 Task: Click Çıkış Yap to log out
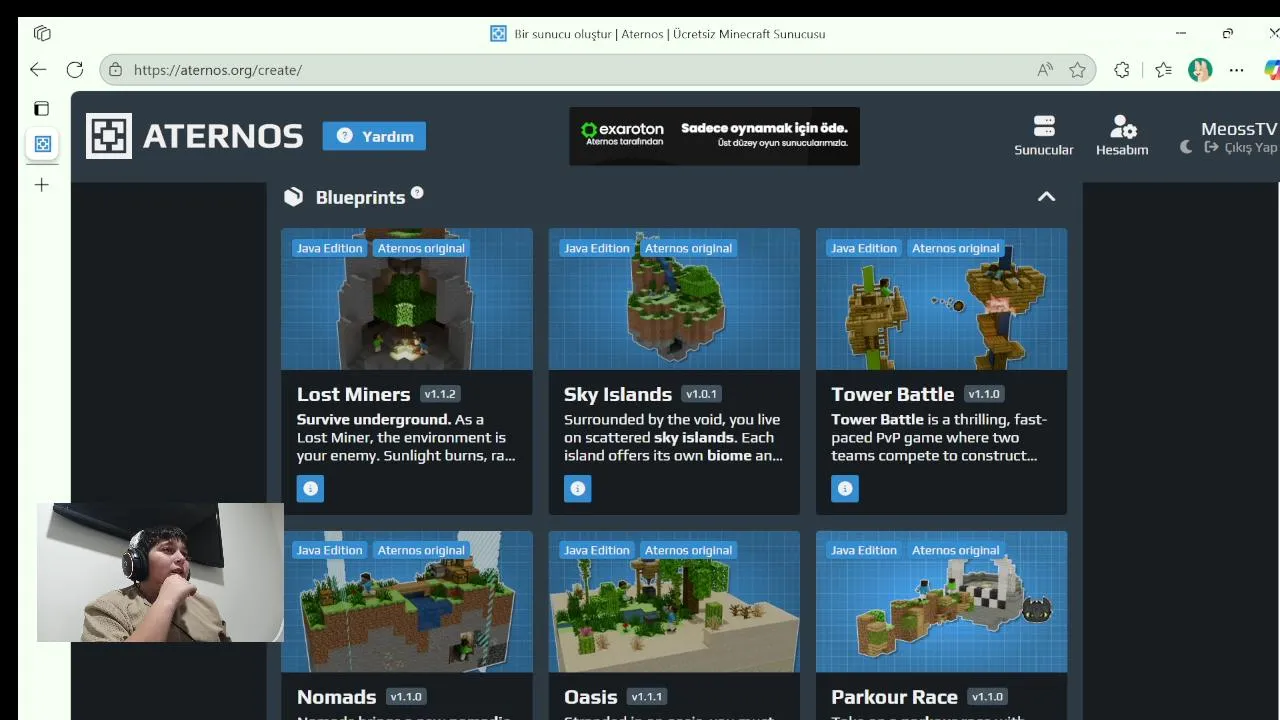click(1241, 147)
